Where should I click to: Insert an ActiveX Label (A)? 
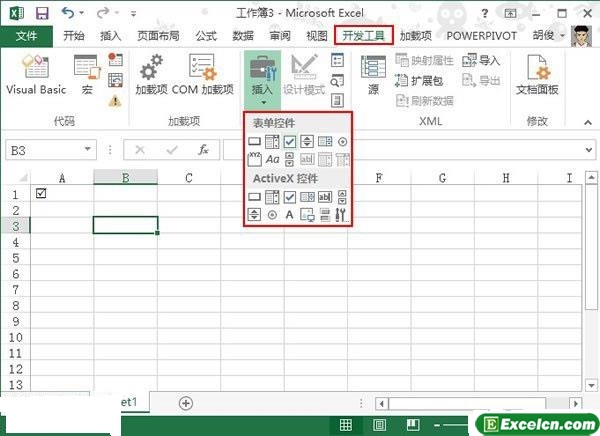pos(290,215)
